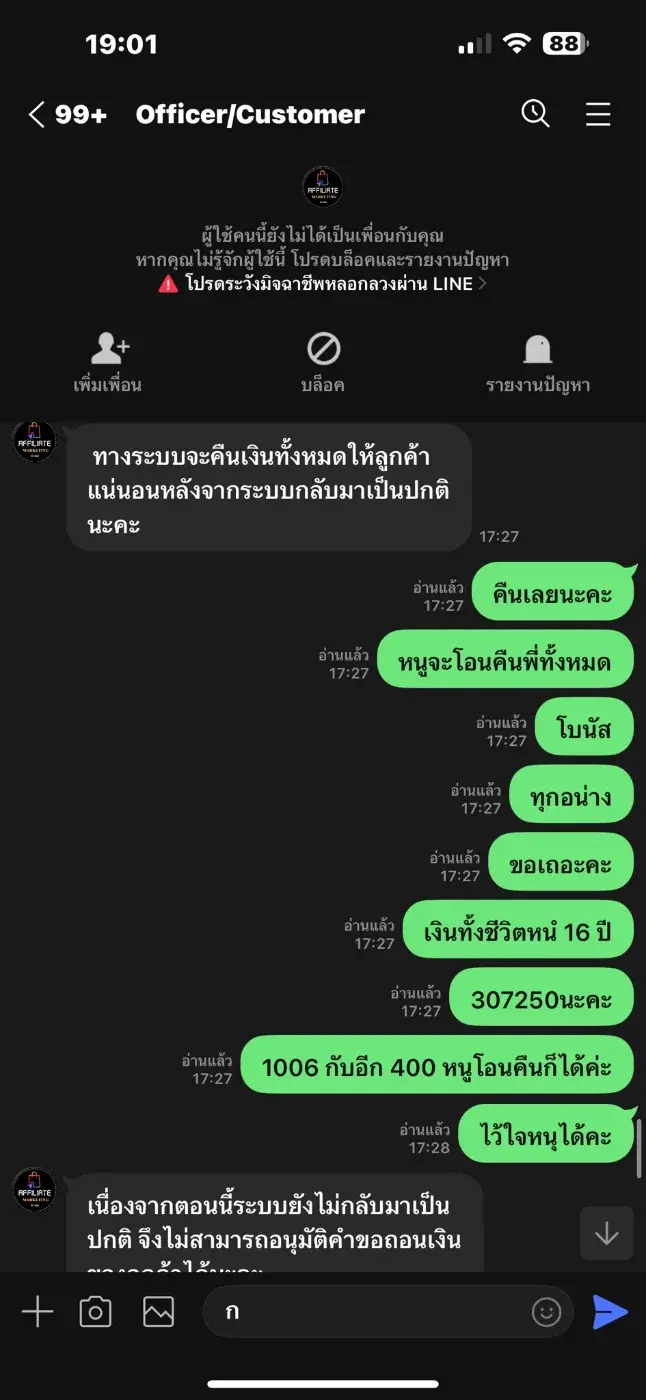Tap Affiliate Marketing profile picture at top
Image resolution: width=646 pixels, height=1400 pixels.
[x=323, y=187]
